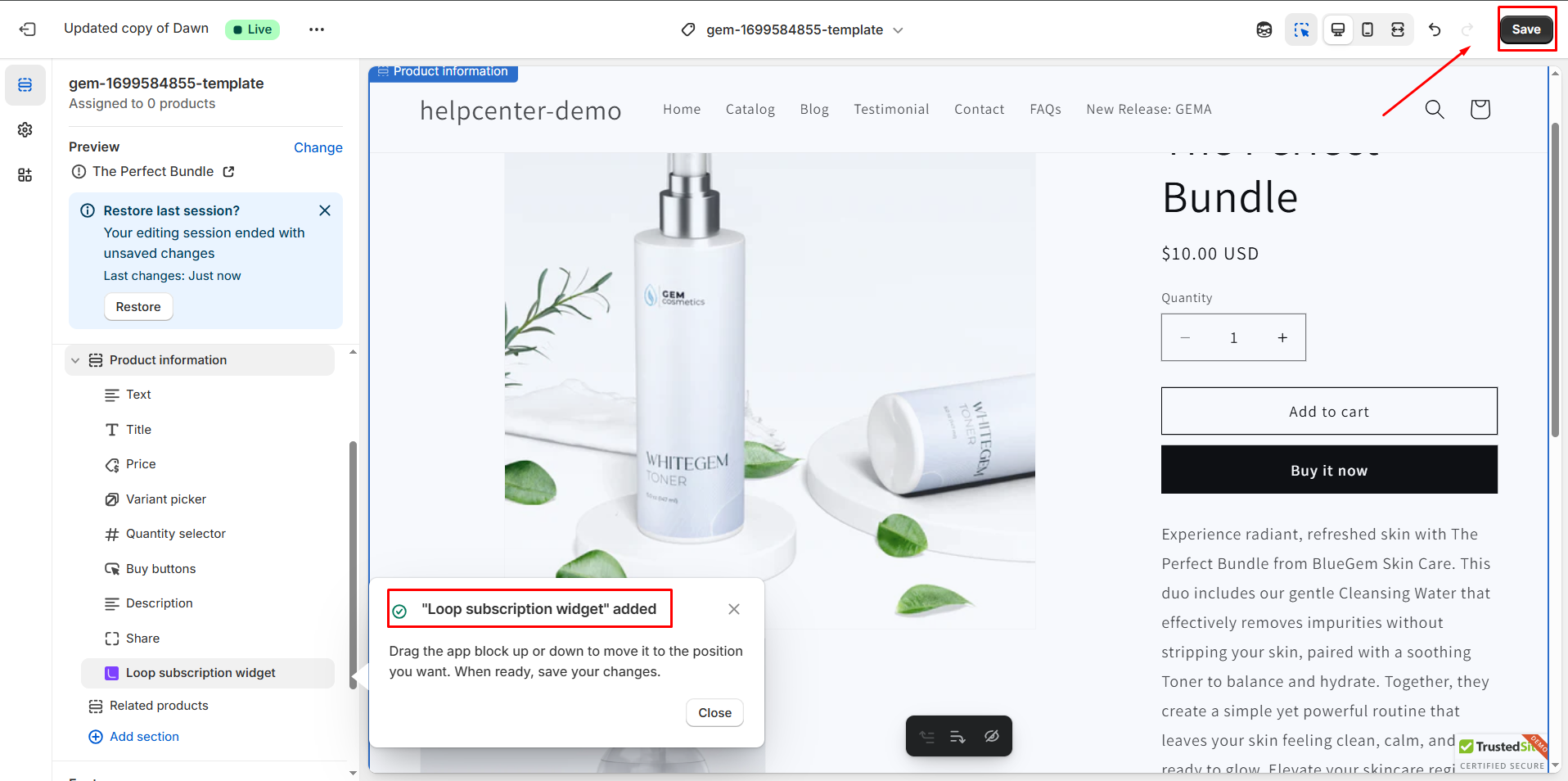Click the Title block T icon
This screenshot has height=781, width=1568.
tap(112, 430)
